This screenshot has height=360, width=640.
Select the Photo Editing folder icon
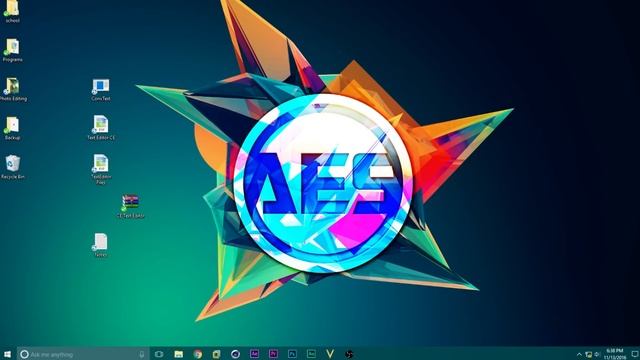[x=13, y=89]
